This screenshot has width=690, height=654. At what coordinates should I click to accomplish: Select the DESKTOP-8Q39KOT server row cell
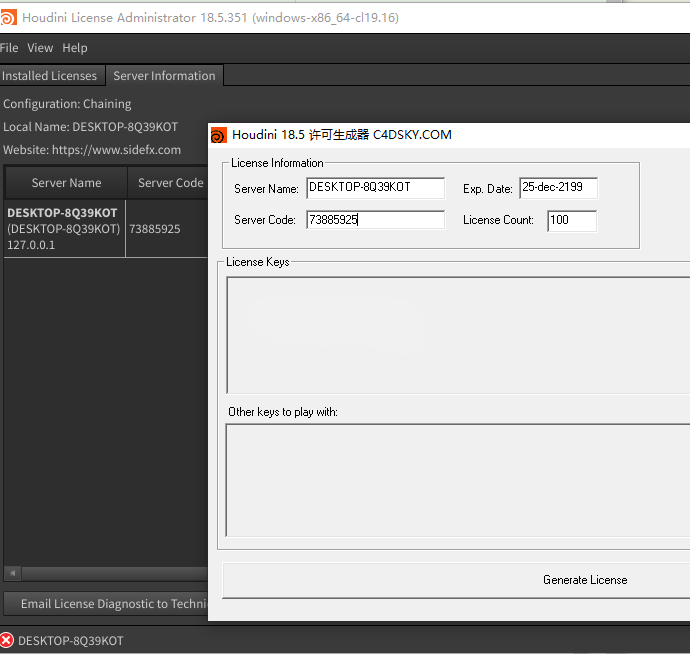[x=64, y=229]
